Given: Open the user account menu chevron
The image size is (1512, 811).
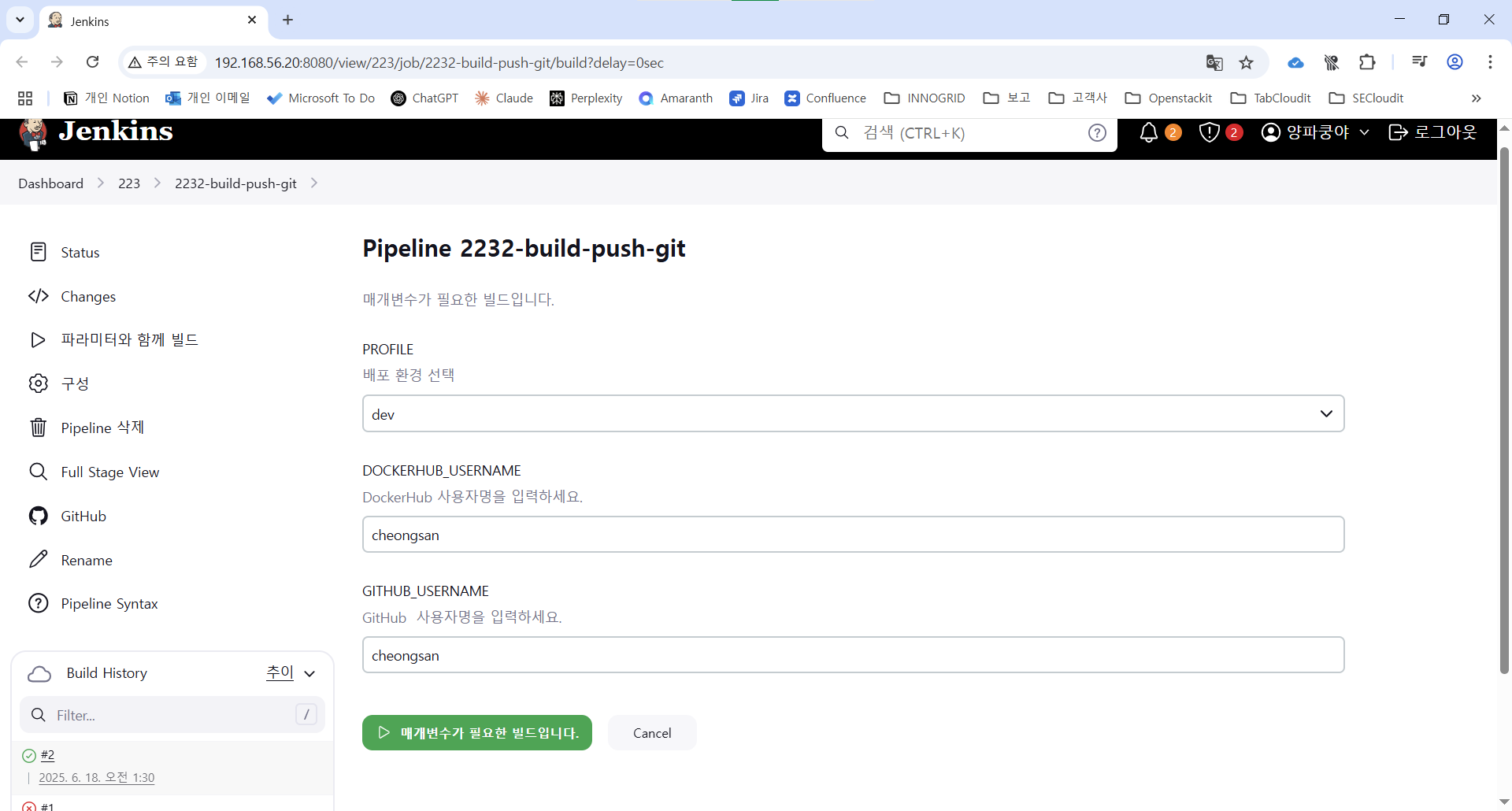Looking at the screenshot, I should pos(1364,132).
